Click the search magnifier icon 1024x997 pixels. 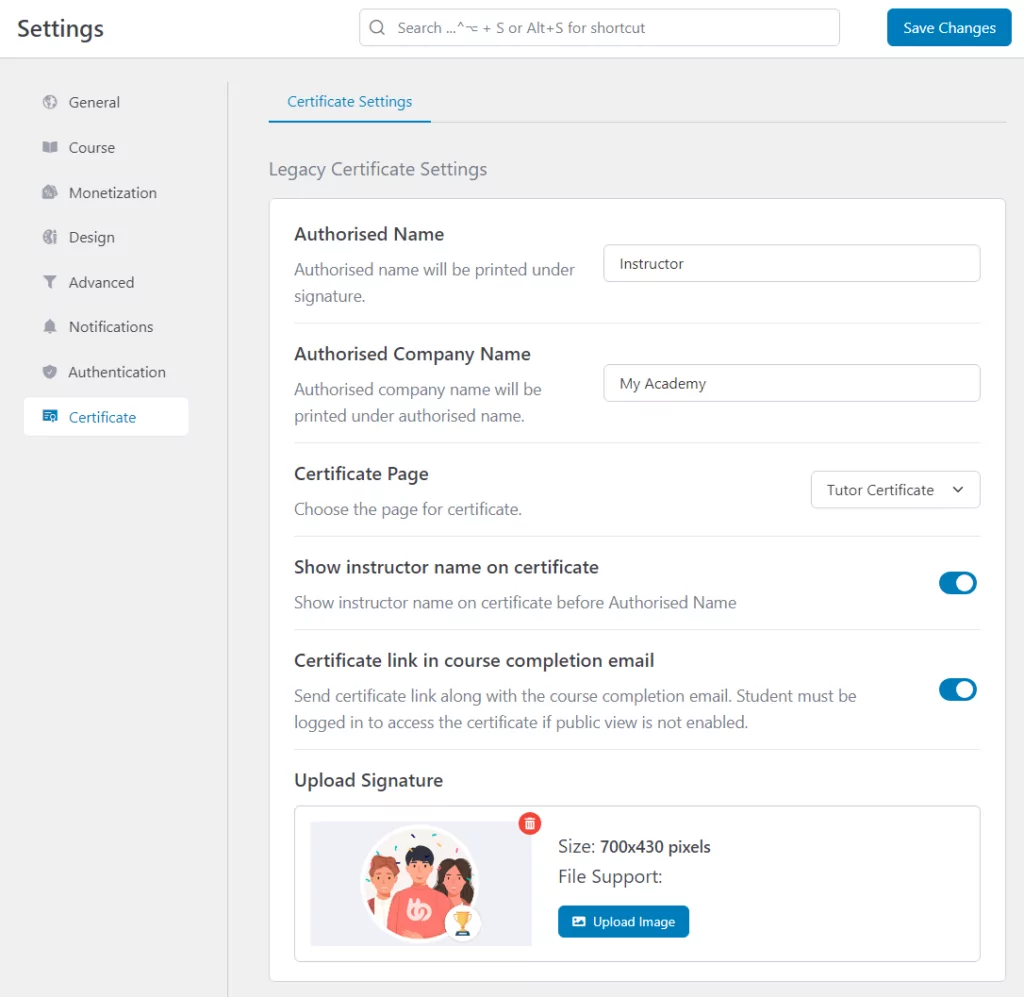coord(377,27)
